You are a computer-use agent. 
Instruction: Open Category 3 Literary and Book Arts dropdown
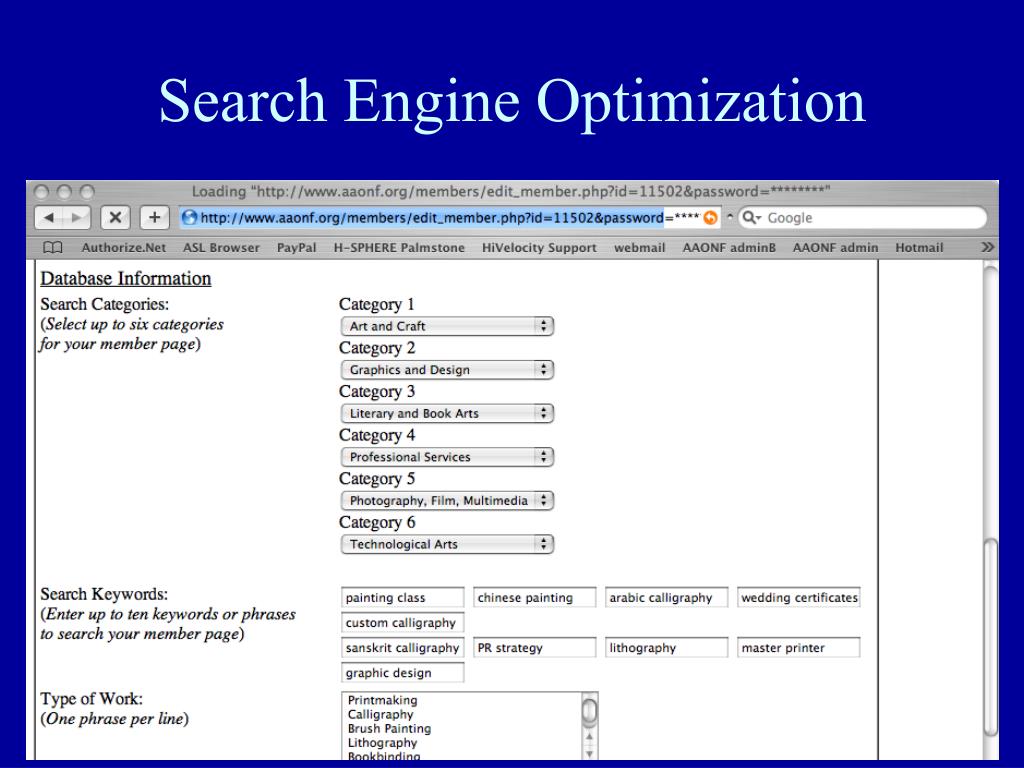click(447, 413)
